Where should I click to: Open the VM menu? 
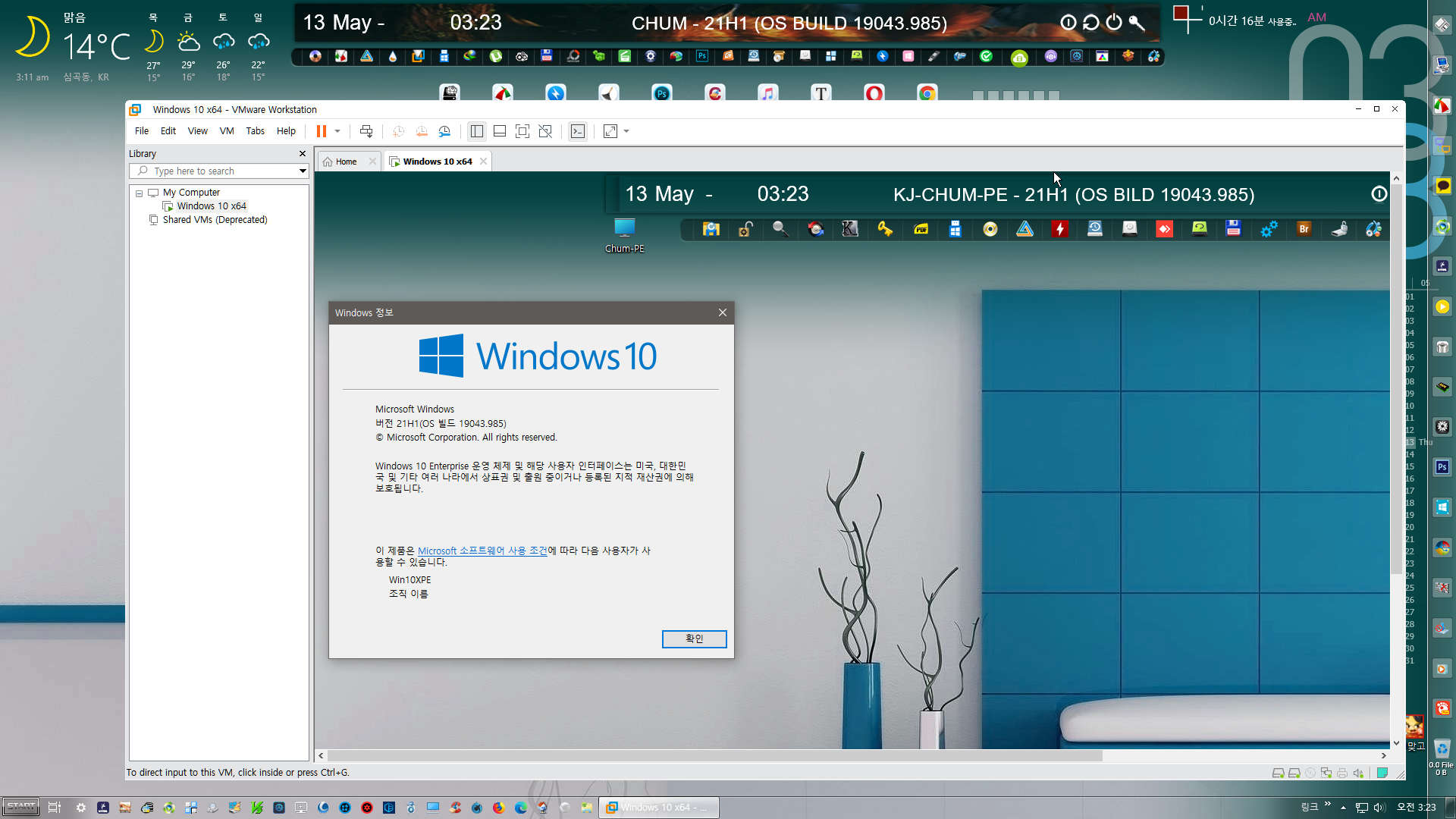coord(227,131)
